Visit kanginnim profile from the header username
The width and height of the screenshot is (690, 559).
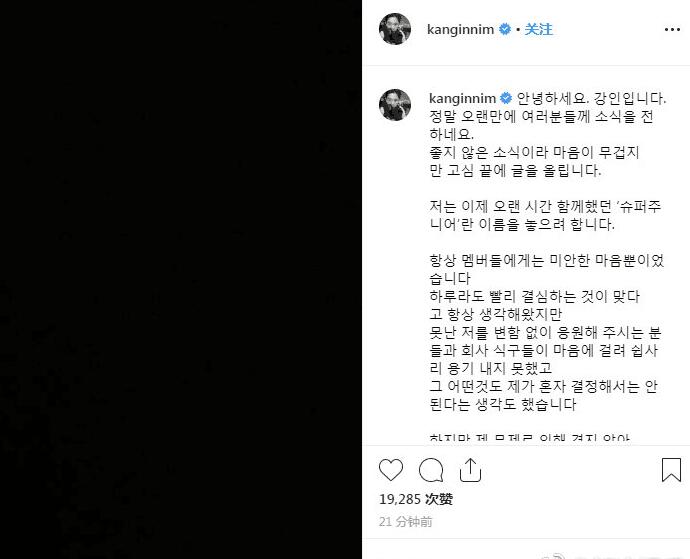[x=460, y=29]
